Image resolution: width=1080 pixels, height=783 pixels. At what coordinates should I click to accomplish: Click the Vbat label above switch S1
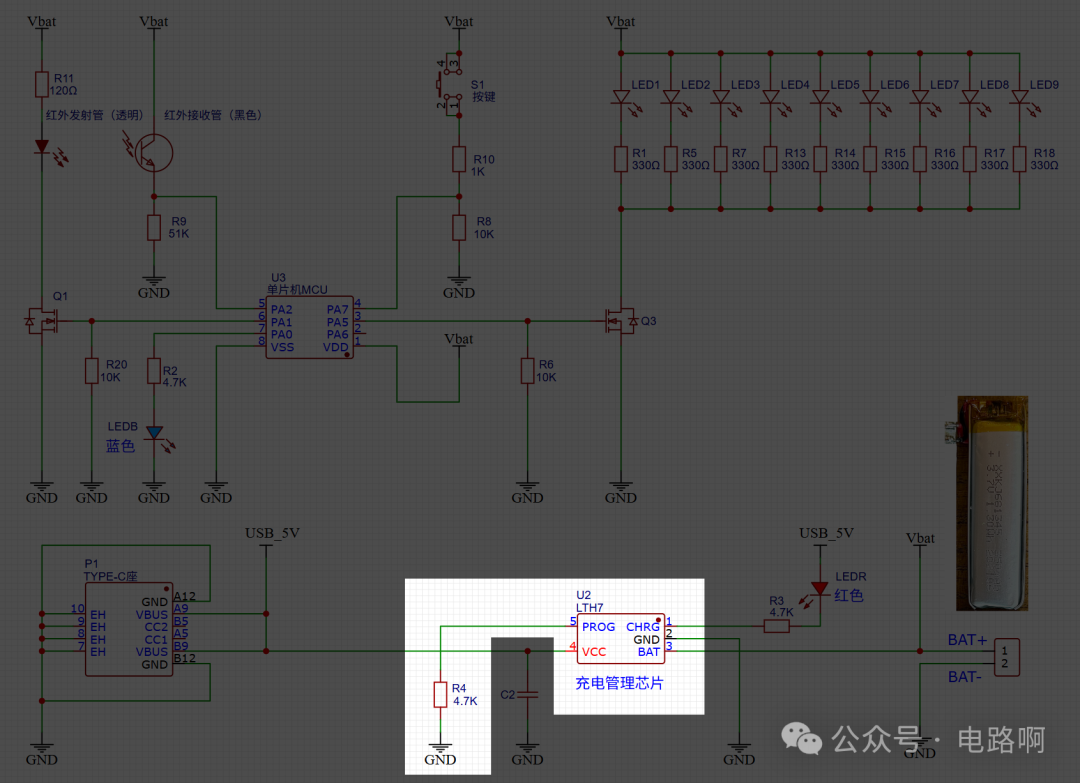click(x=459, y=21)
